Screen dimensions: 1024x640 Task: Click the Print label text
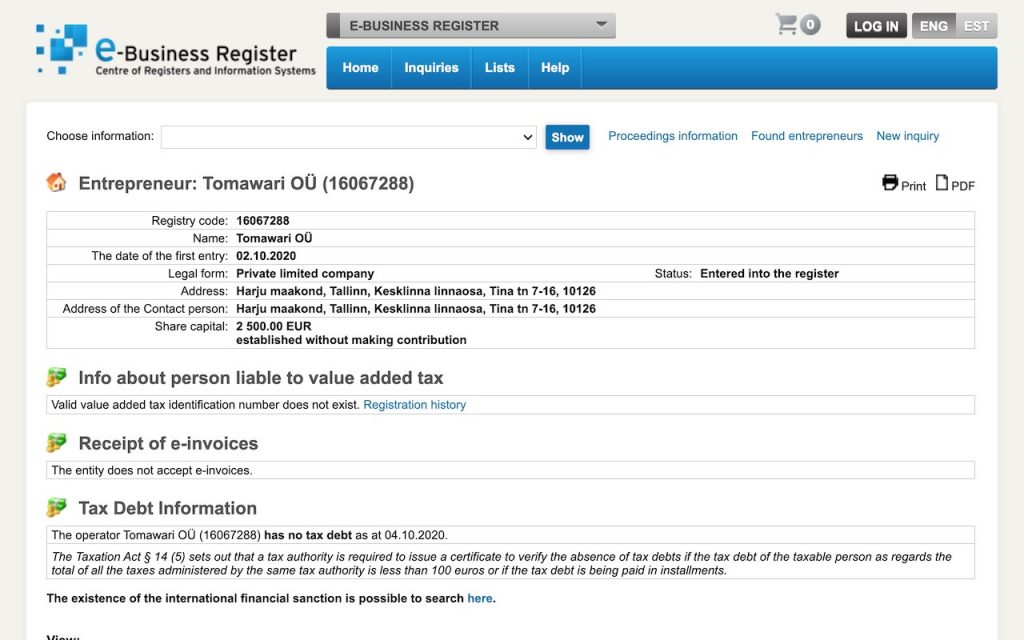[914, 186]
